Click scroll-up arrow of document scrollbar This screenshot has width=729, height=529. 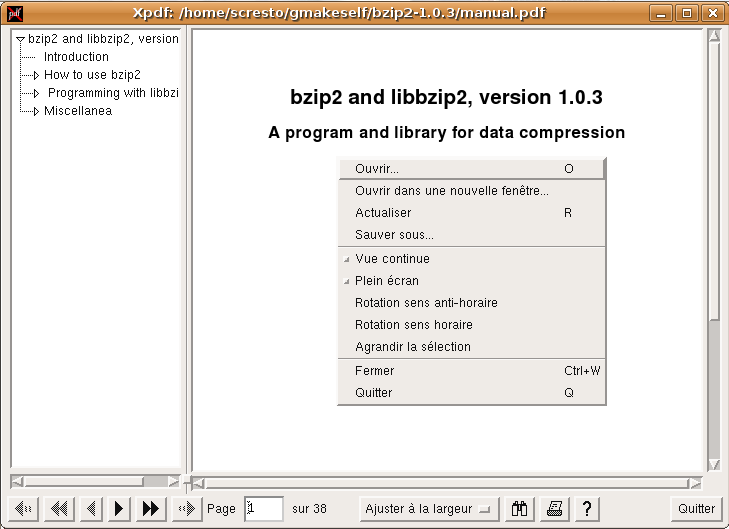(715, 35)
